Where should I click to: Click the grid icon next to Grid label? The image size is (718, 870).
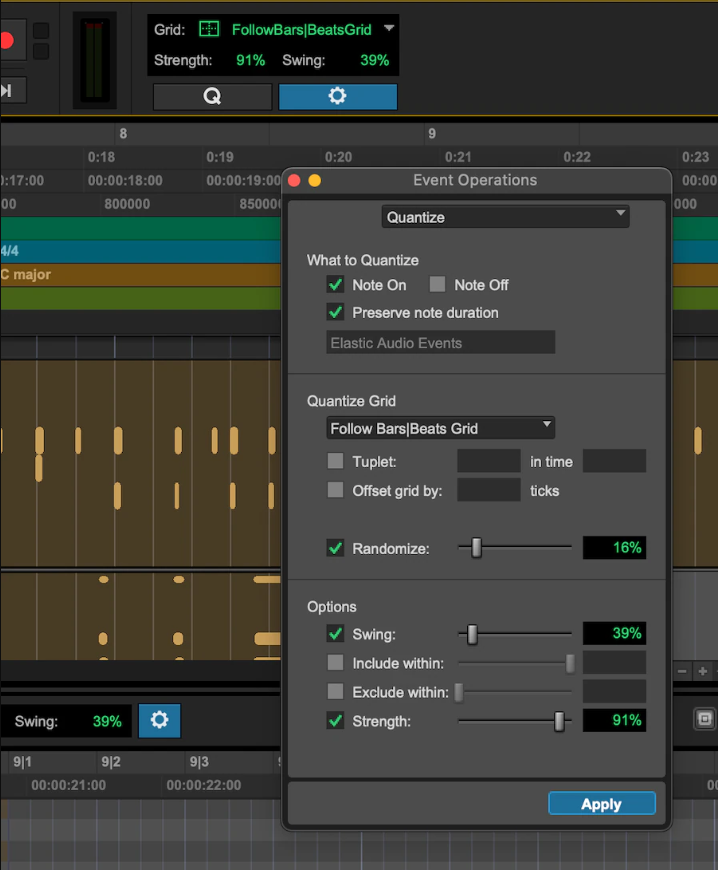pyautogui.click(x=209, y=30)
